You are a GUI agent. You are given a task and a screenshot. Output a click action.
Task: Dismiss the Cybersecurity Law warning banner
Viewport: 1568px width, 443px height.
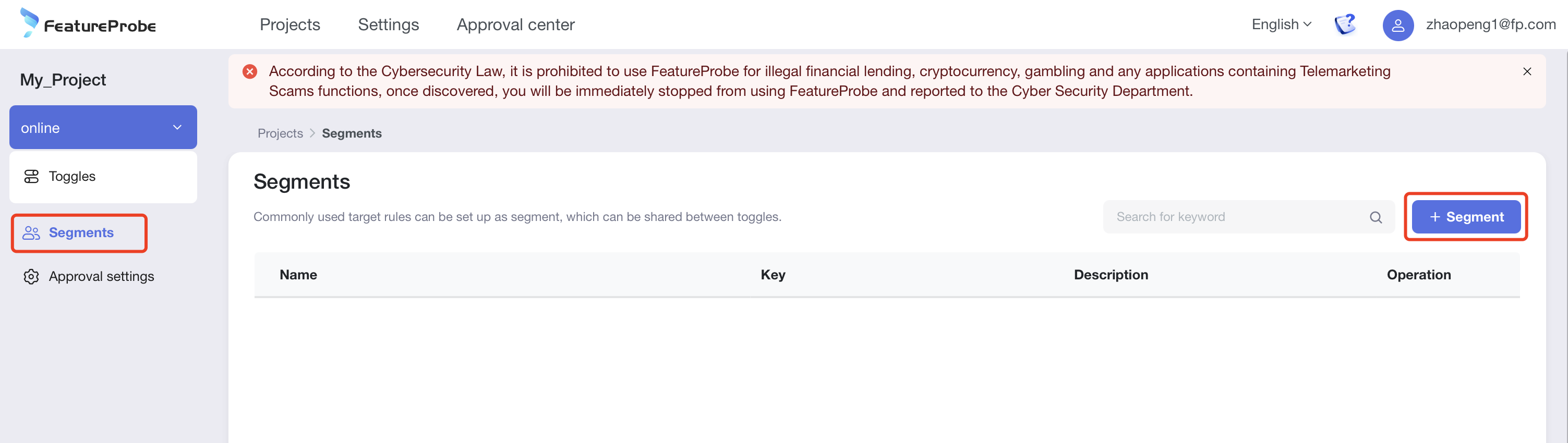(1527, 71)
